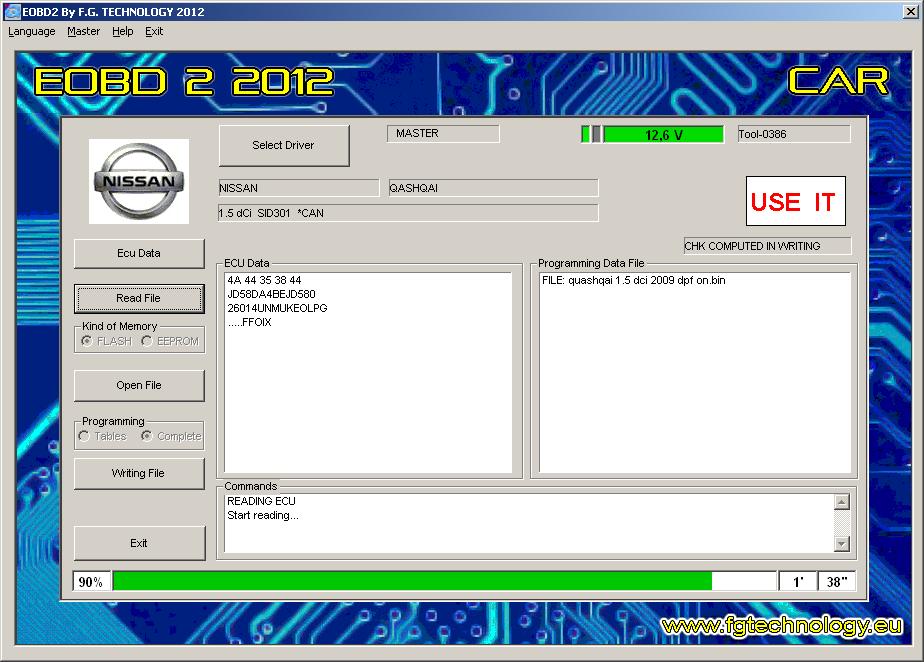Choose the Tables programming option

(x=85, y=436)
